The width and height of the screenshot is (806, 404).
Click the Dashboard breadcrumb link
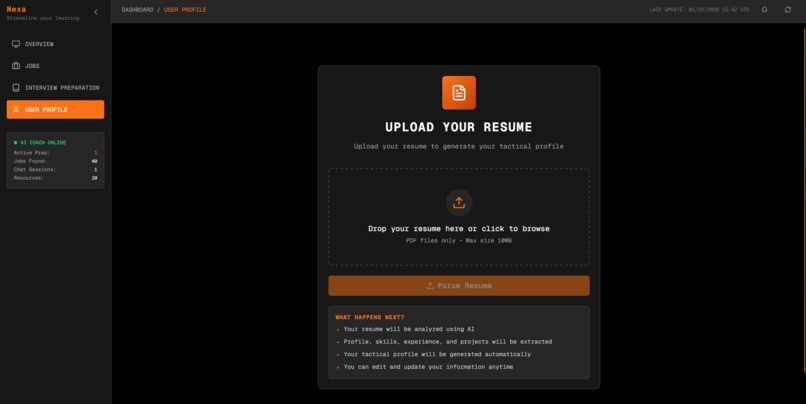(137, 10)
